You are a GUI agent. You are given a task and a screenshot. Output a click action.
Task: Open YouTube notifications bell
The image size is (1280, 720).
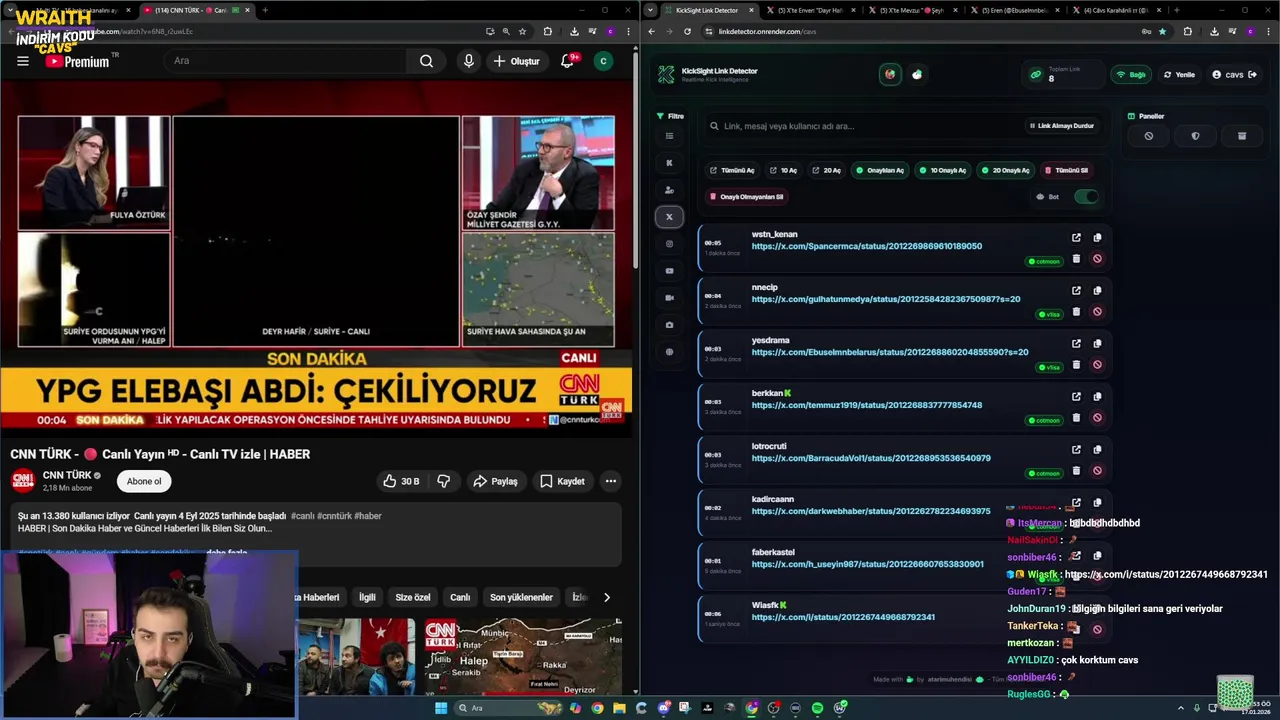[567, 61]
